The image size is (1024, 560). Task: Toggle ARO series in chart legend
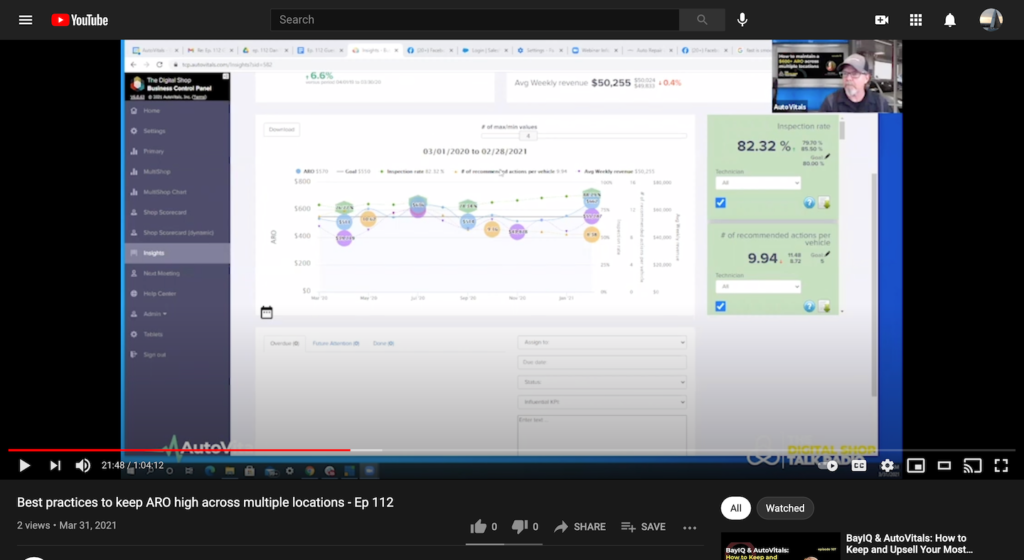coord(312,172)
